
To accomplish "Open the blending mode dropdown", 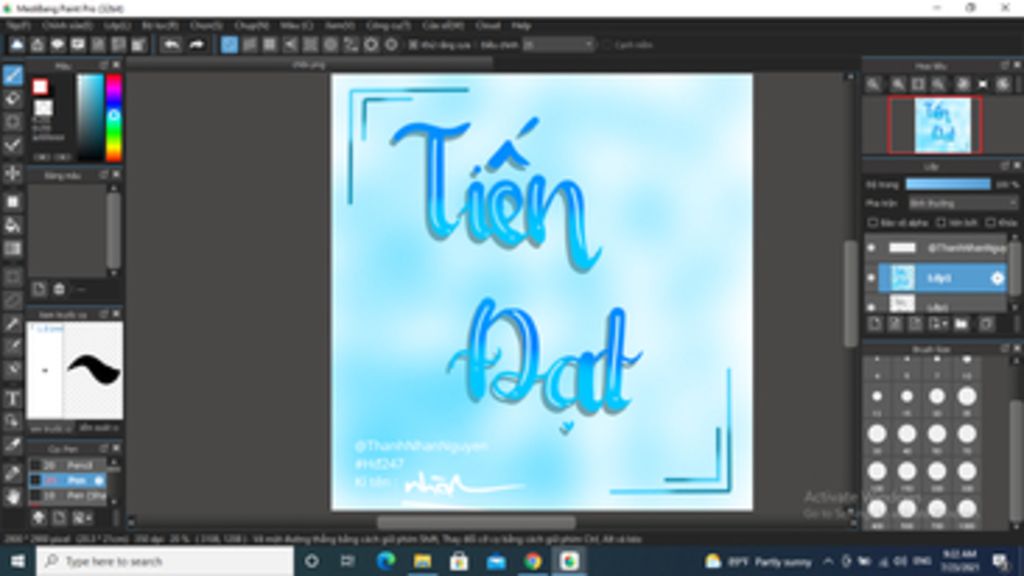I will coord(963,204).
